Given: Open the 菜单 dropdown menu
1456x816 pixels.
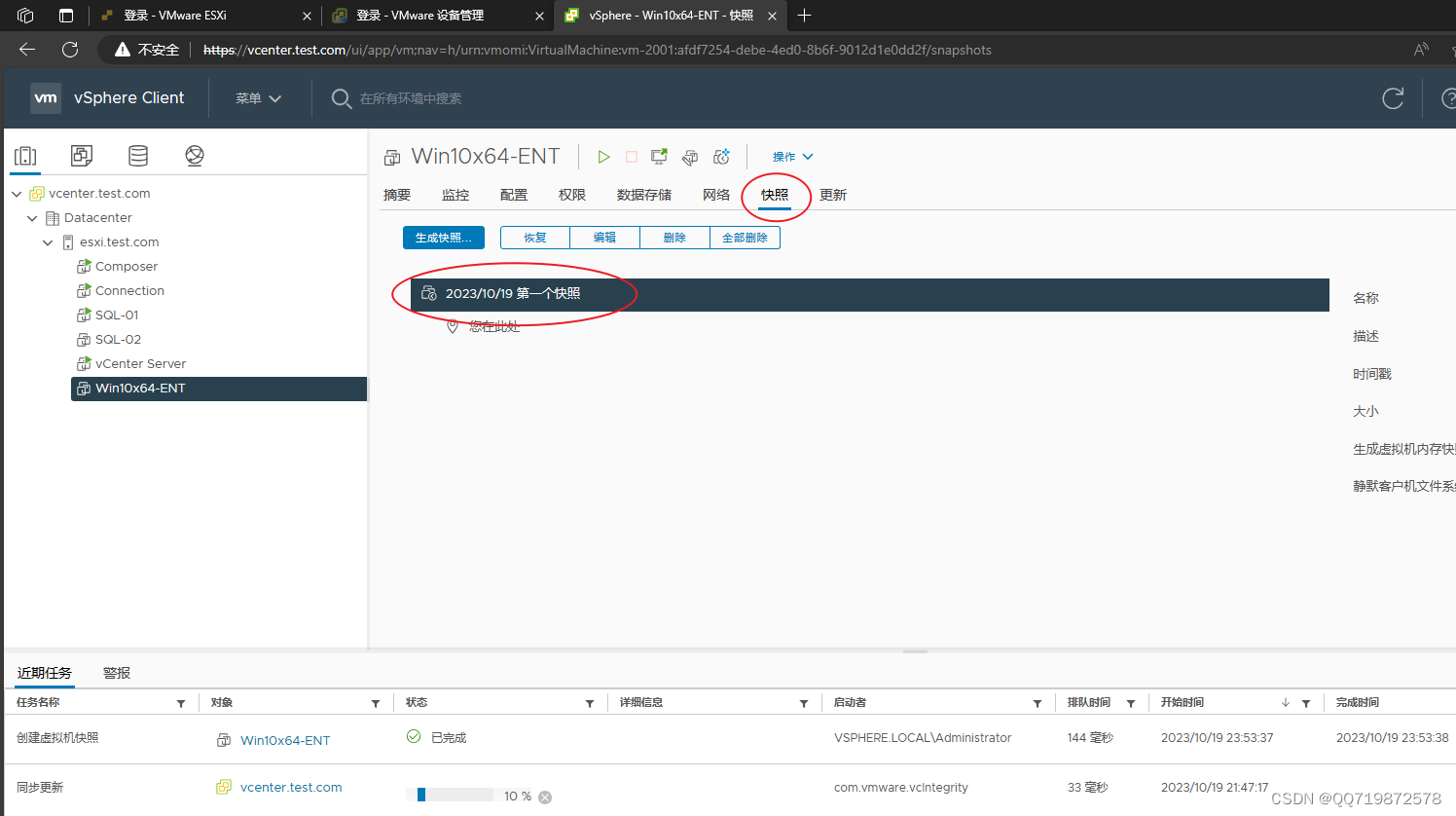Looking at the screenshot, I should point(258,98).
